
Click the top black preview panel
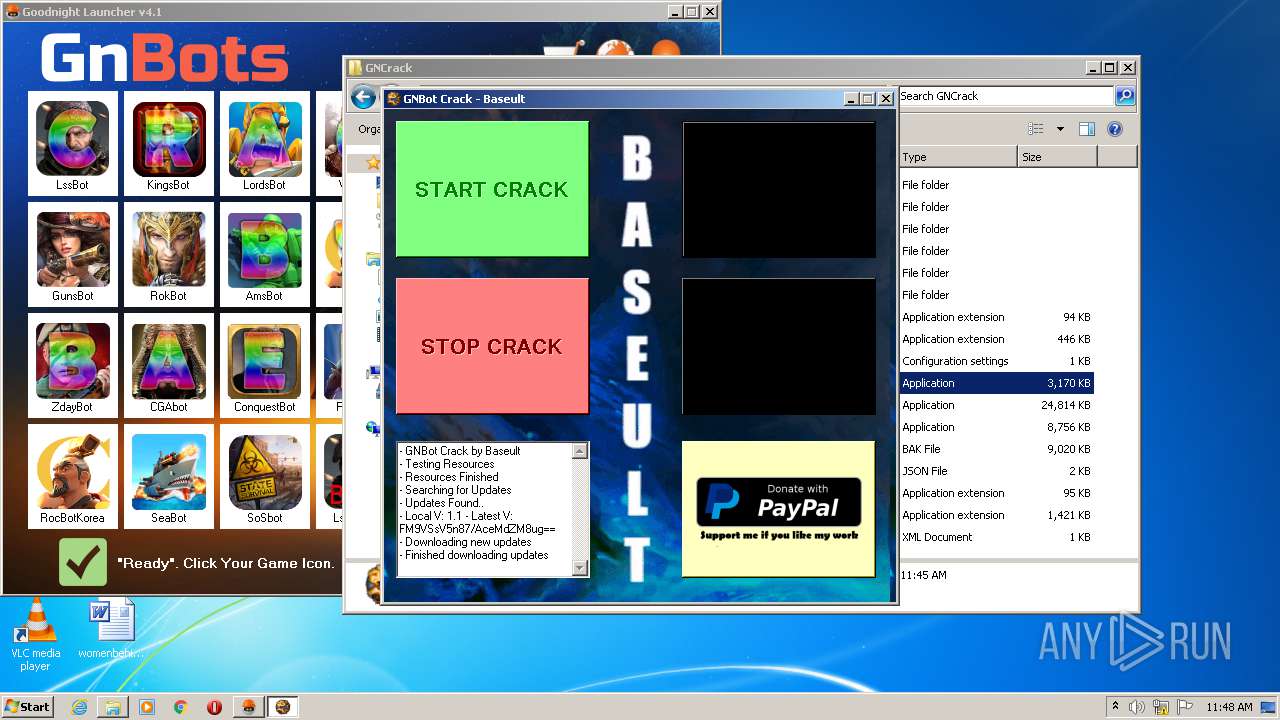[x=778, y=189]
